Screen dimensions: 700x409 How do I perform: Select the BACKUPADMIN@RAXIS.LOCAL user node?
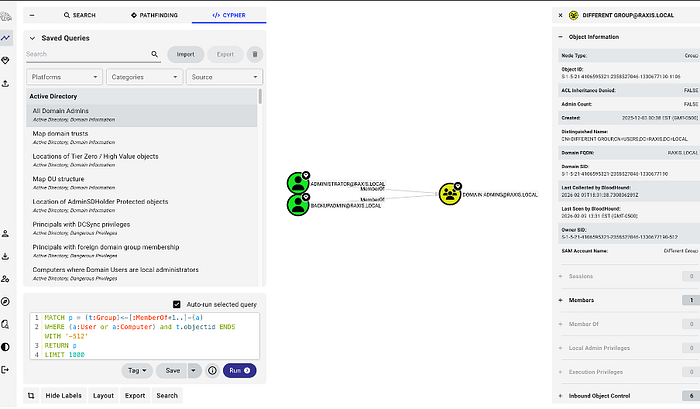tap(298, 204)
